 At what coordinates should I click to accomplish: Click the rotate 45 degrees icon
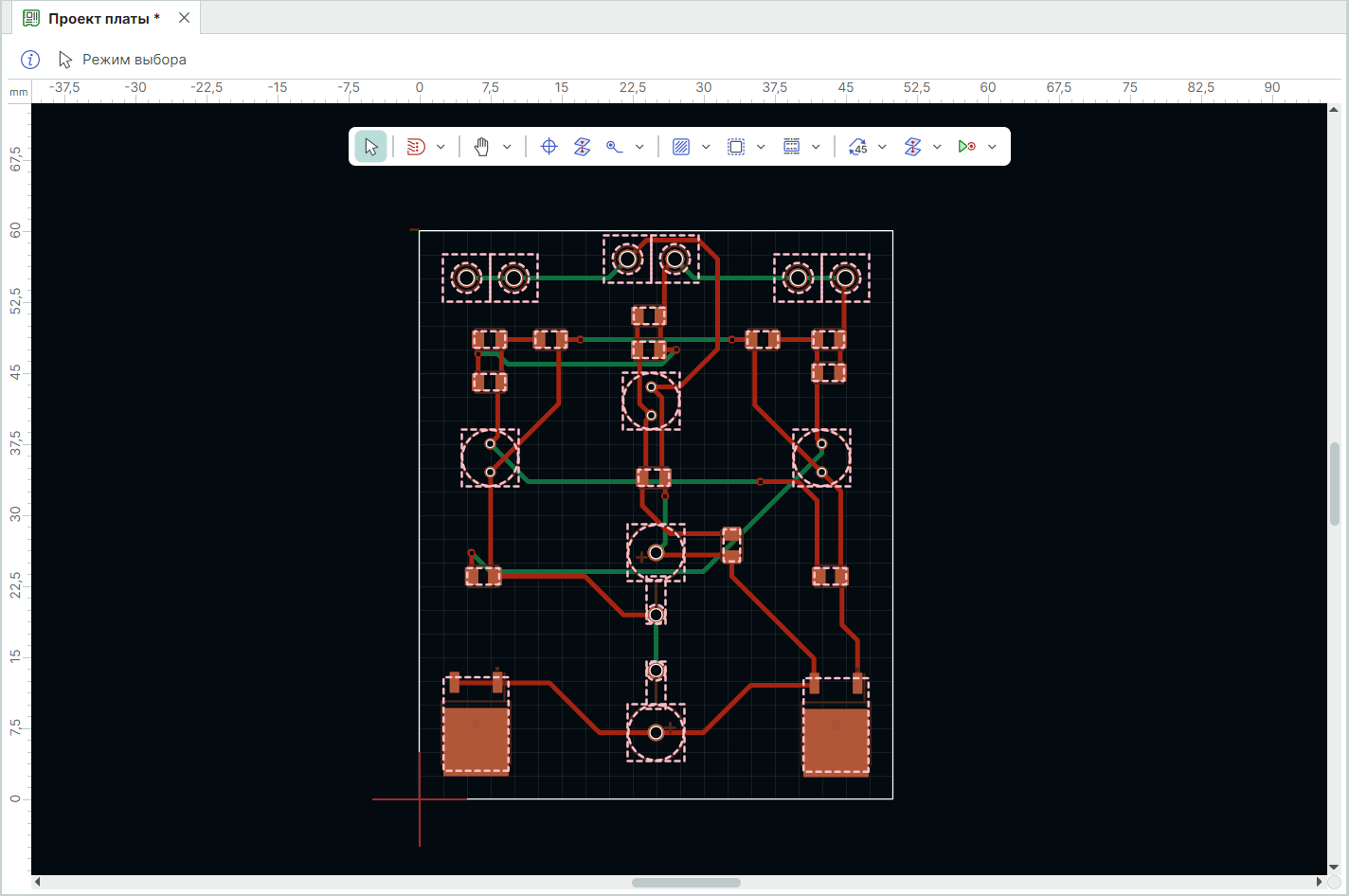tap(858, 147)
